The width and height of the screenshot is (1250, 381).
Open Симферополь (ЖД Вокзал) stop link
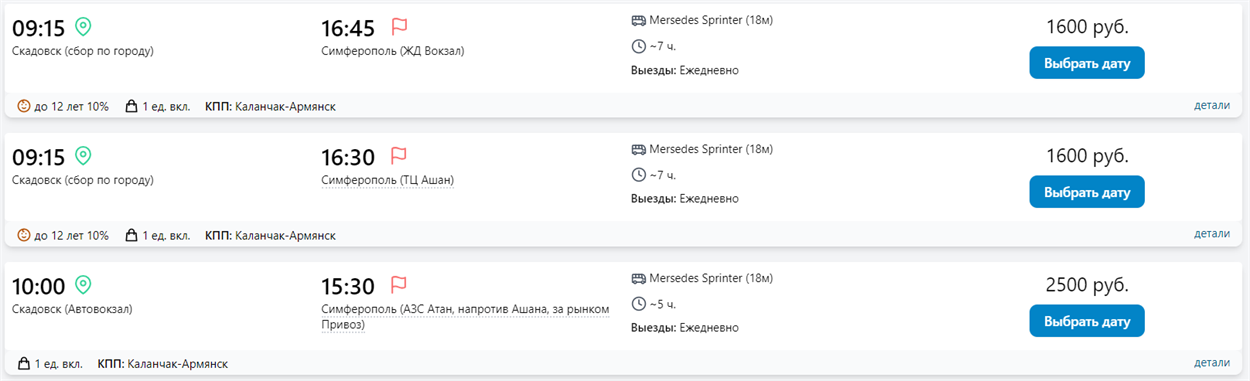[x=393, y=51]
